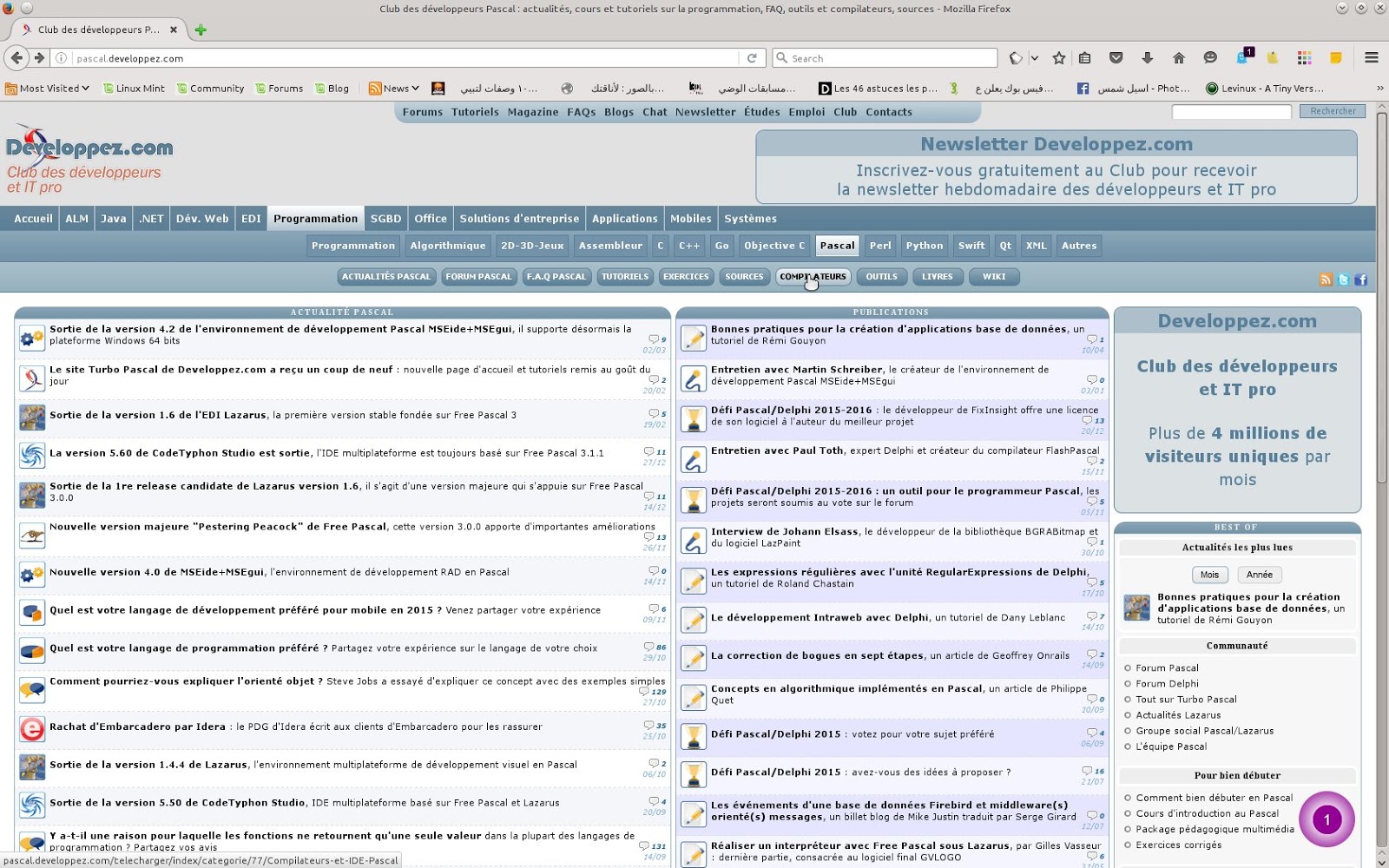Select the Pascal language sub-tab
Image resolution: width=1389 pixels, height=868 pixels.
coord(838,246)
